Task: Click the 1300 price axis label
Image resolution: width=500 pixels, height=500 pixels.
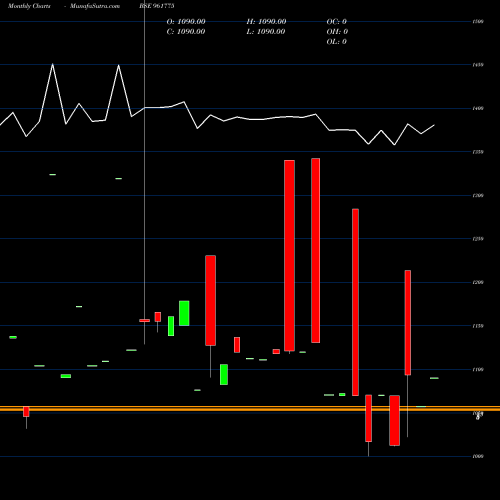Action: [478, 196]
